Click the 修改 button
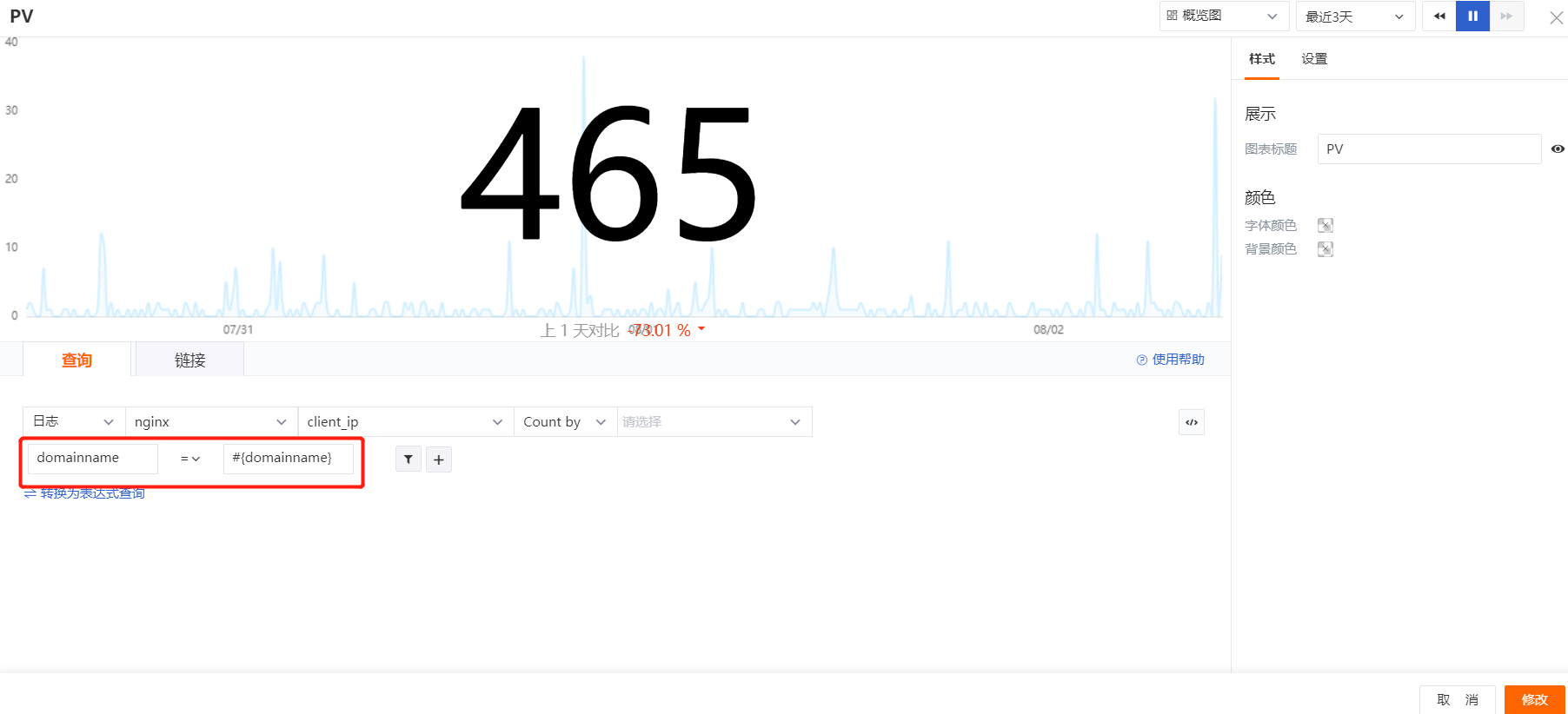 (1535, 699)
